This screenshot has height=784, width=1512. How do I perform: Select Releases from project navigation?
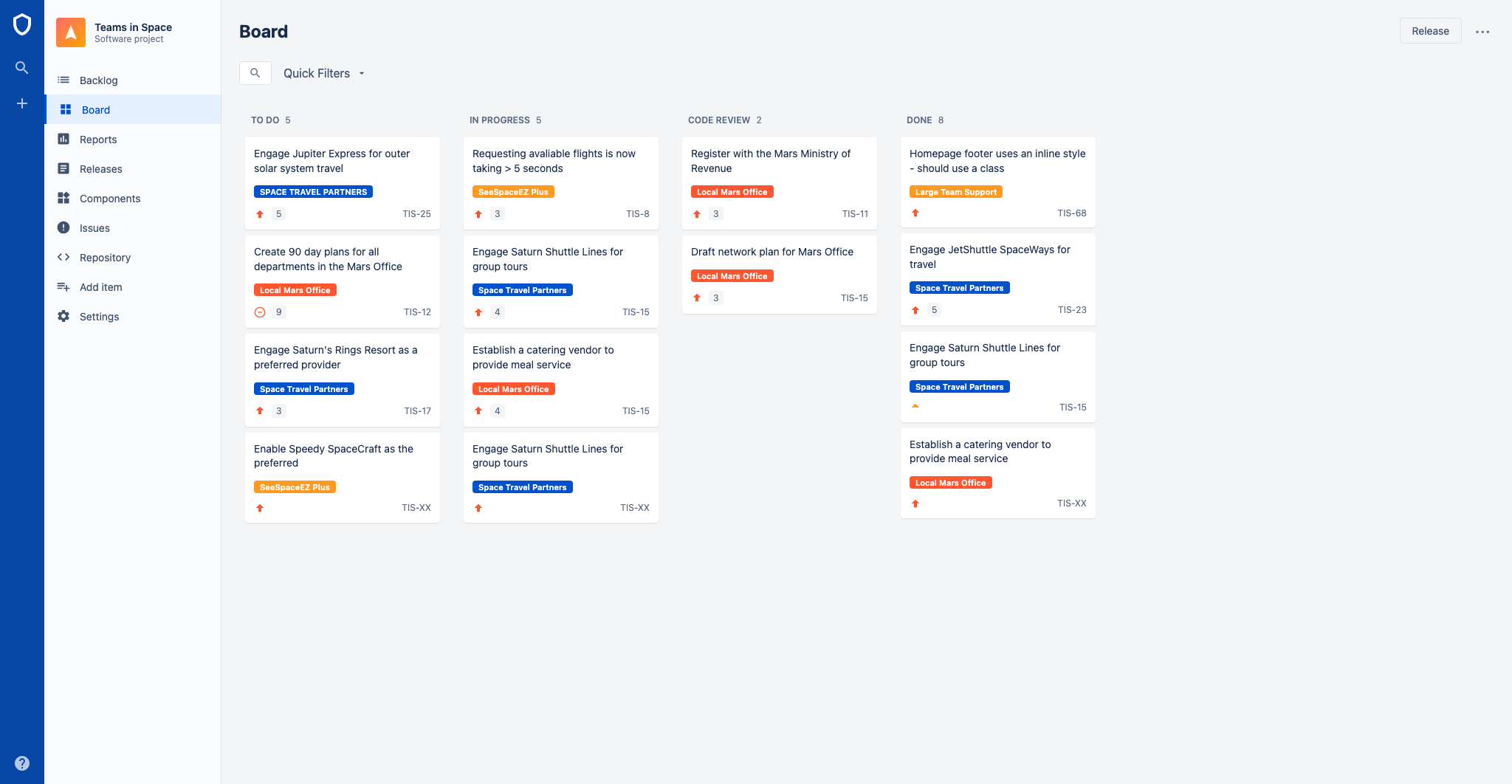(x=100, y=169)
